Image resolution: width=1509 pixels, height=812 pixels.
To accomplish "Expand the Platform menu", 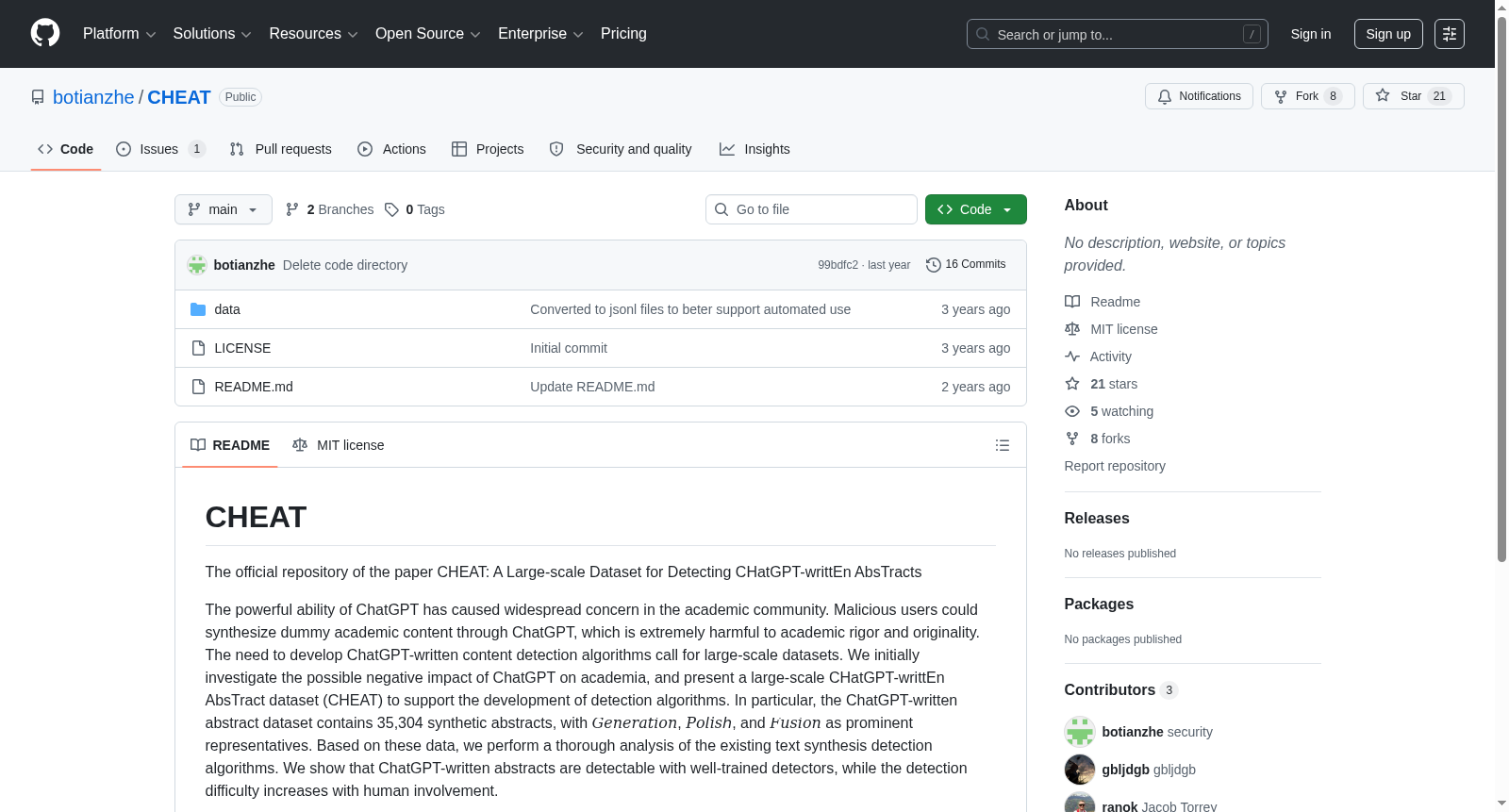I will point(120,34).
